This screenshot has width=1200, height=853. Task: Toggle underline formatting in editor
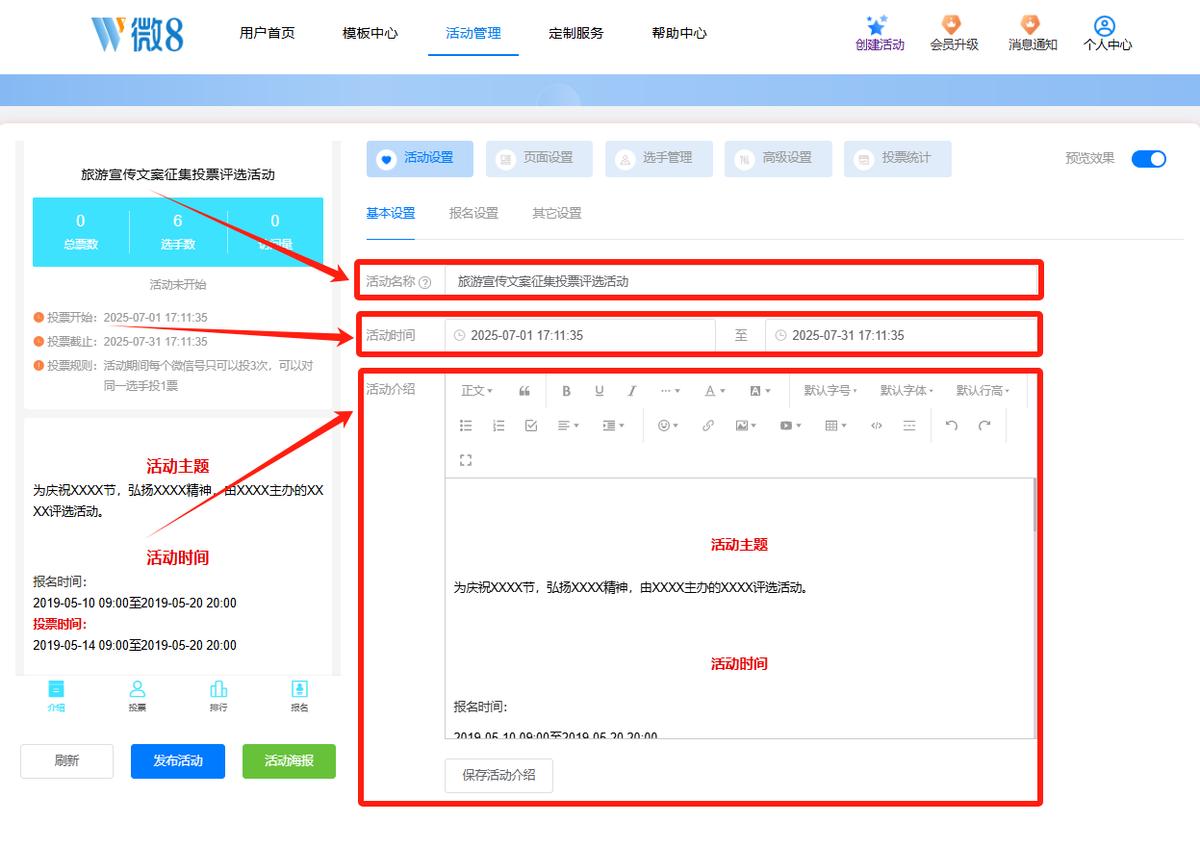(x=599, y=391)
